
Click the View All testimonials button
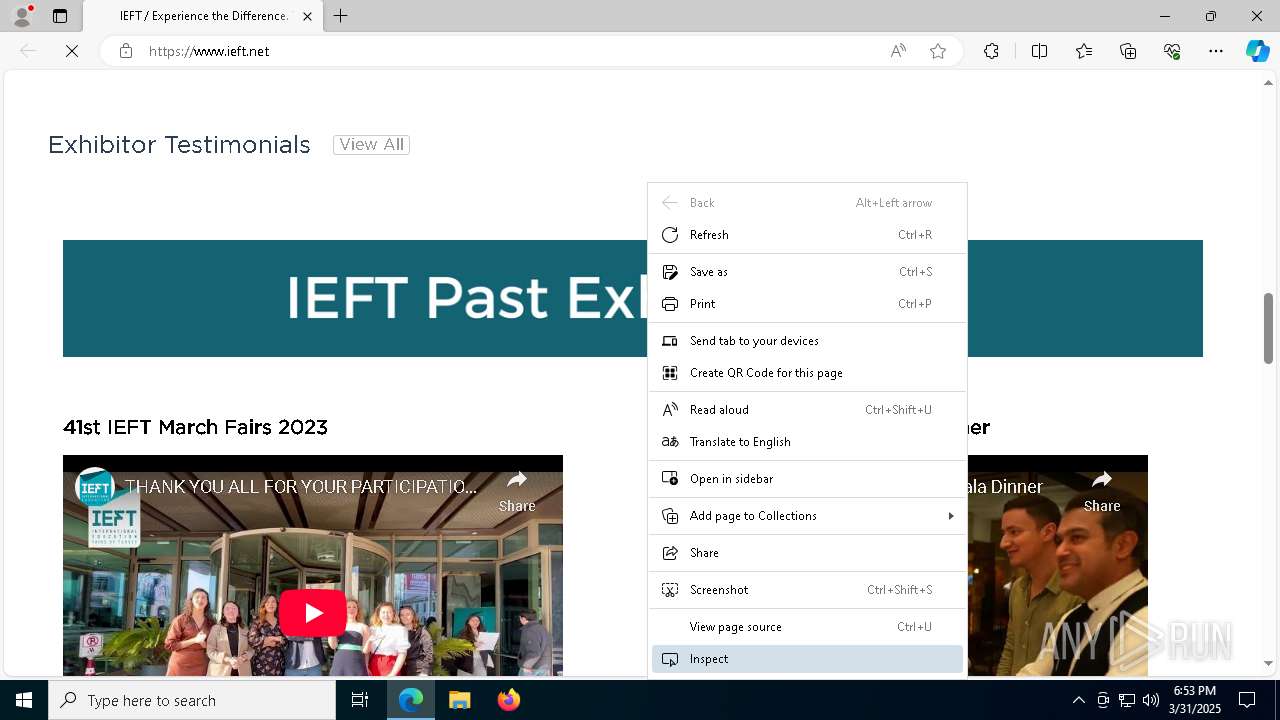(371, 145)
